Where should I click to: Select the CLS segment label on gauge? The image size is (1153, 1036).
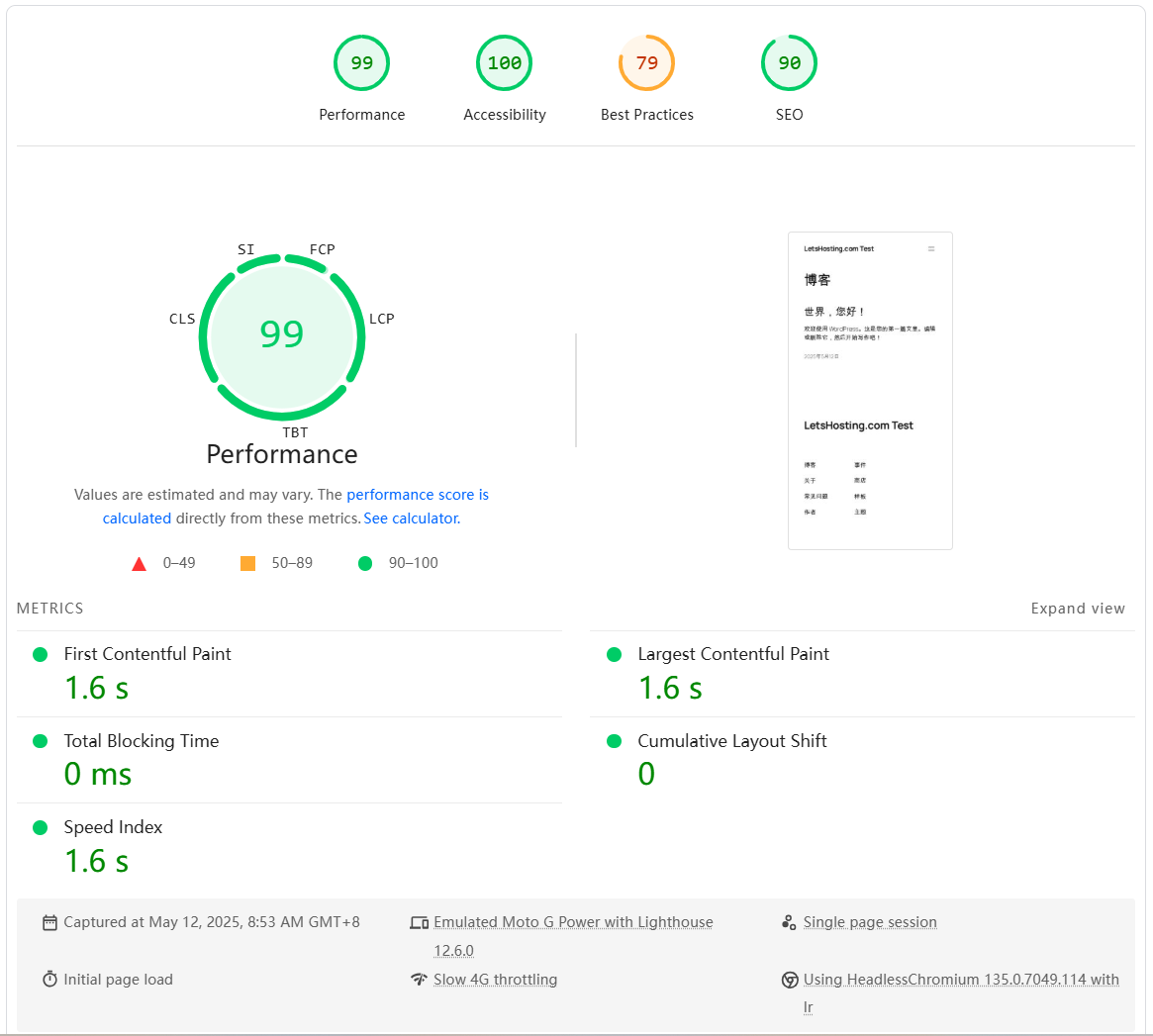click(x=182, y=319)
